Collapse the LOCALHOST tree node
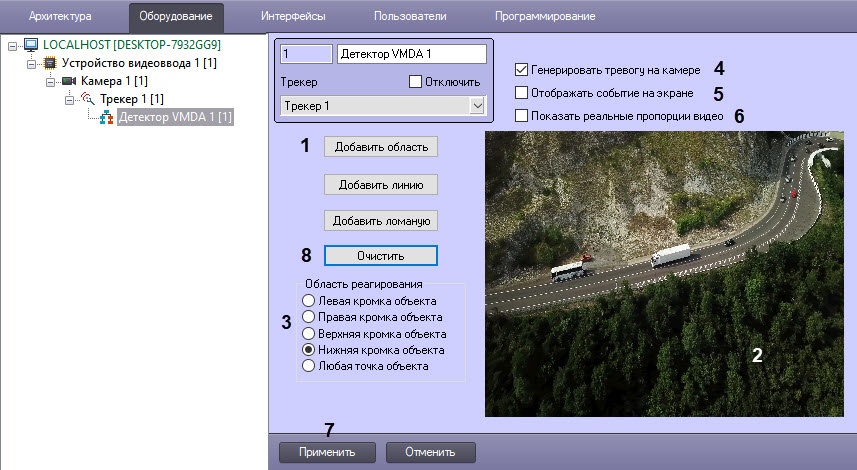The image size is (857, 470). point(13,46)
